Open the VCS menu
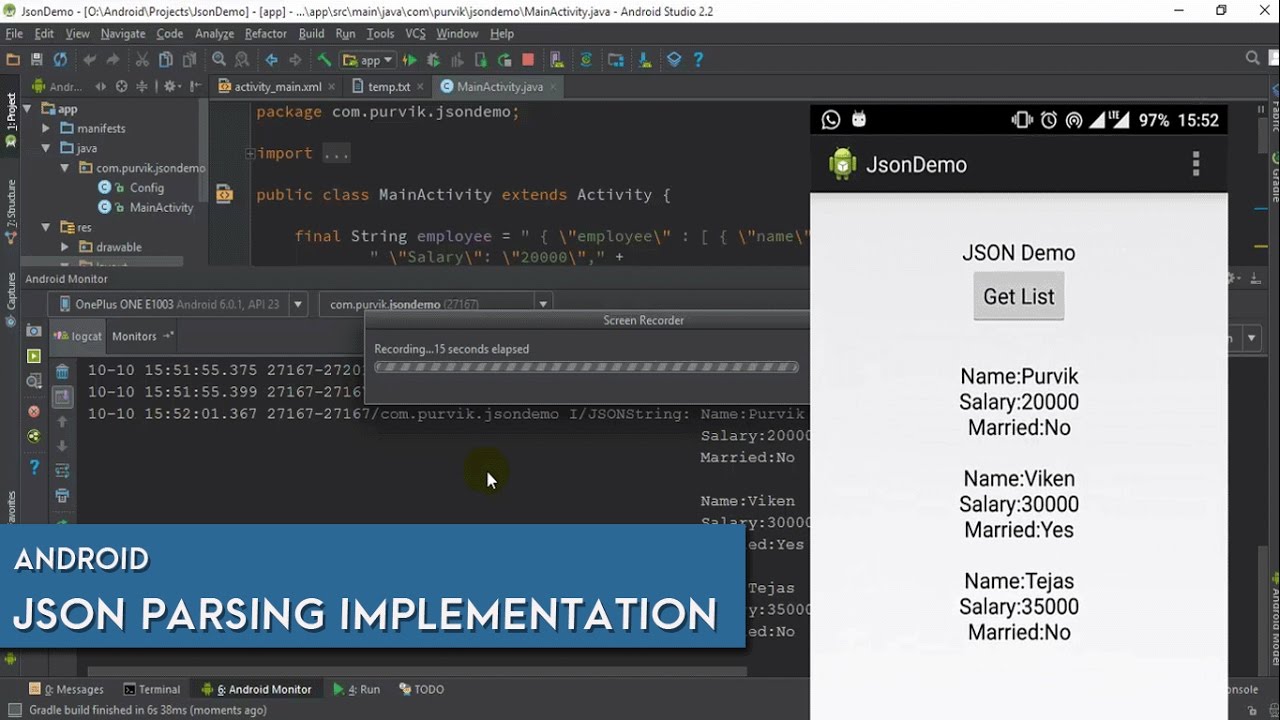This screenshot has height=720, width=1280. click(x=415, y=33)
